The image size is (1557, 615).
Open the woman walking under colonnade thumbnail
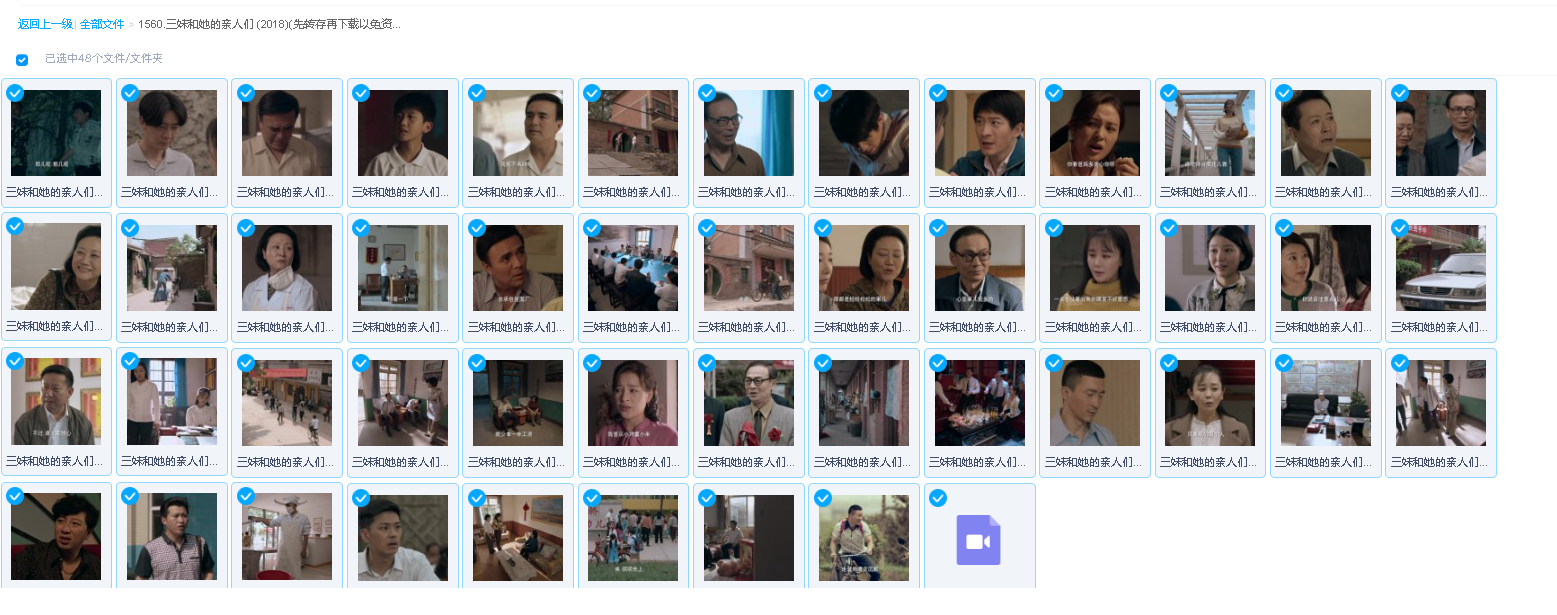[x=1210, y=133]
